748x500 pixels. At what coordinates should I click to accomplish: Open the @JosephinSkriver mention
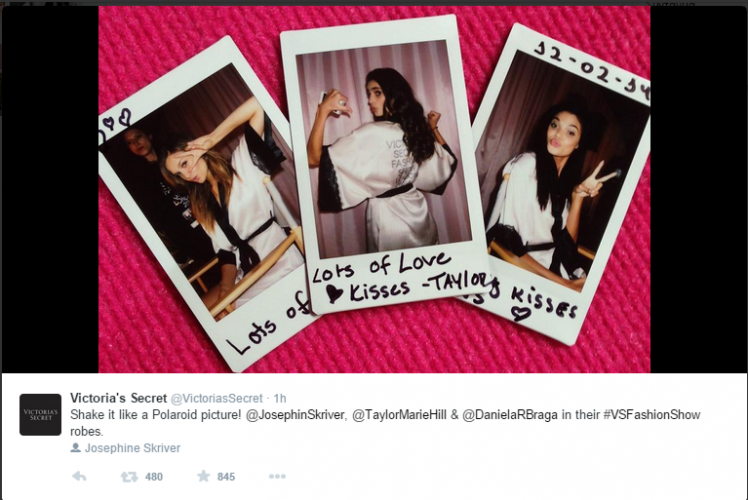[295, 415]
